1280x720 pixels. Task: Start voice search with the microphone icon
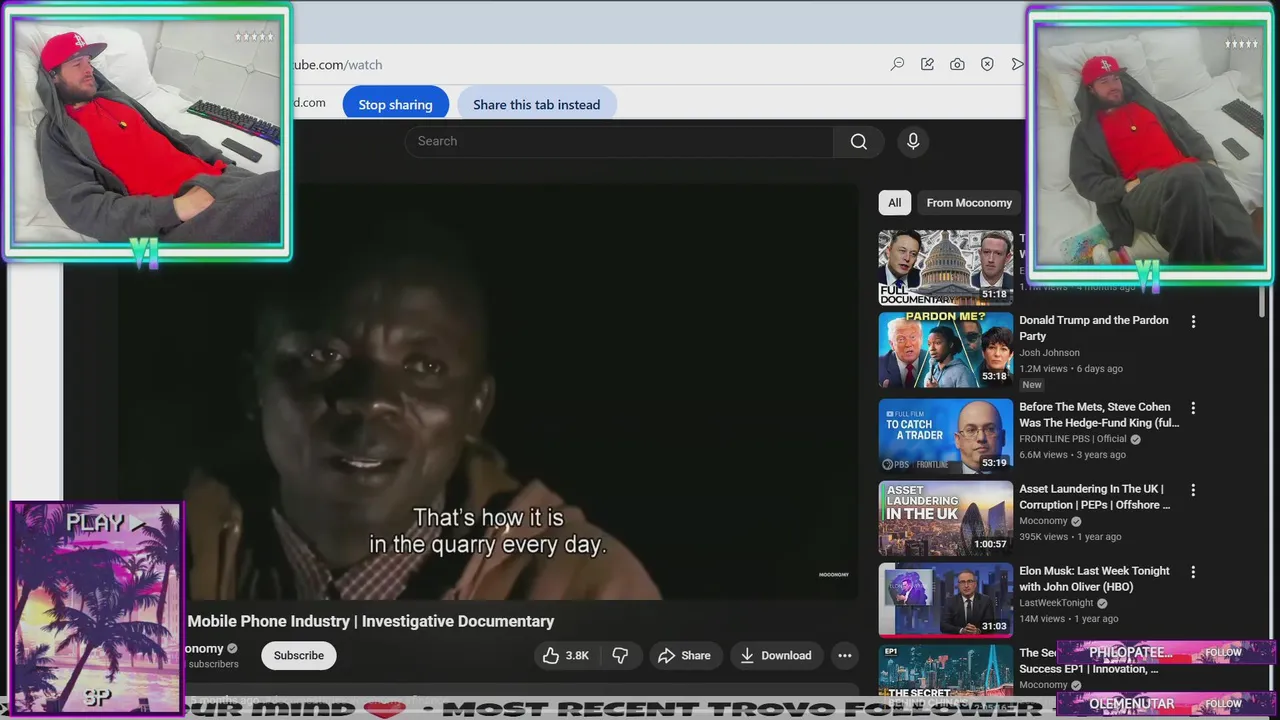(x=913, y=141)
